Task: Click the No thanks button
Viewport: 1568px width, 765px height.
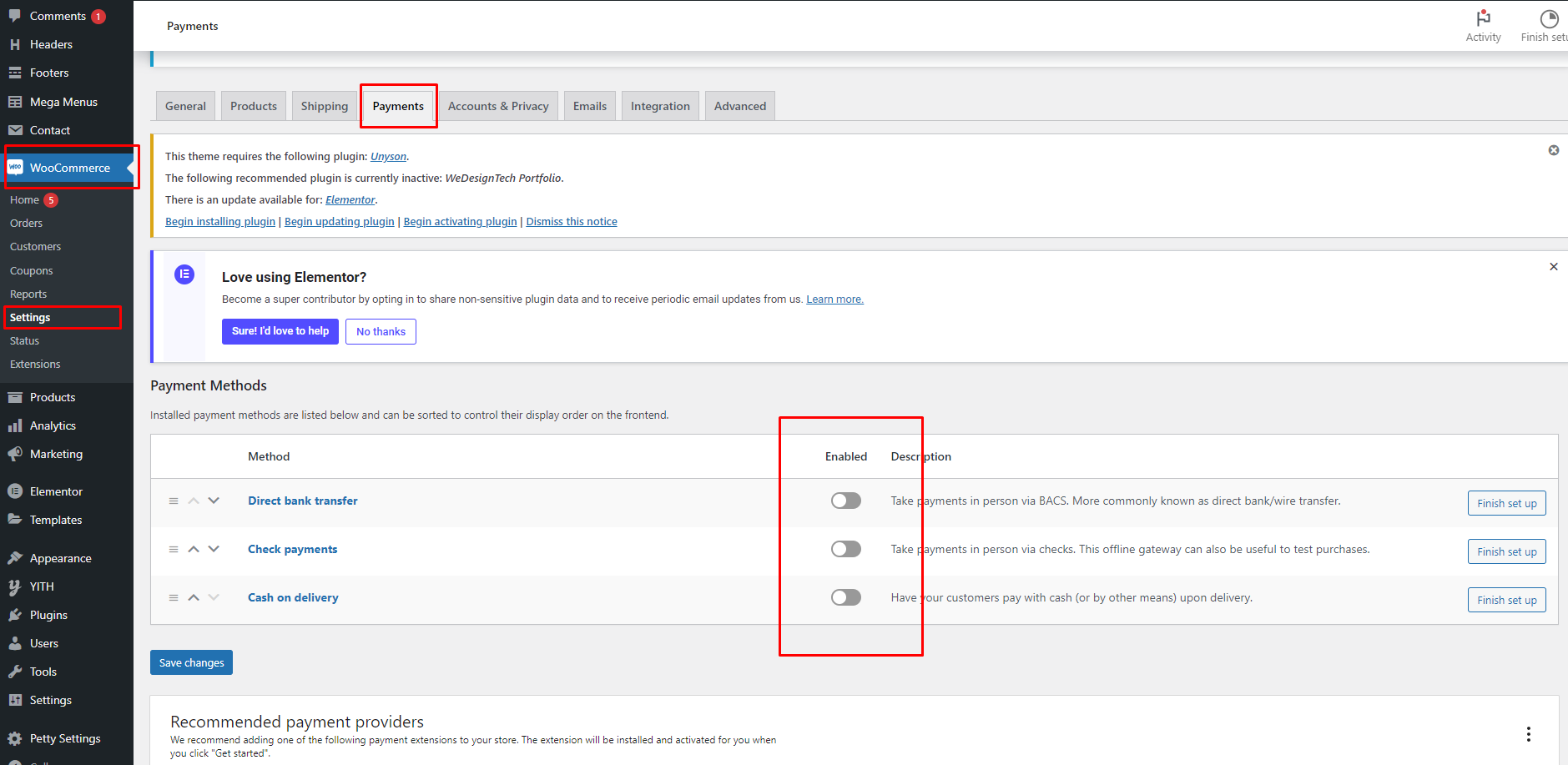Action: [x=381, y=331]
